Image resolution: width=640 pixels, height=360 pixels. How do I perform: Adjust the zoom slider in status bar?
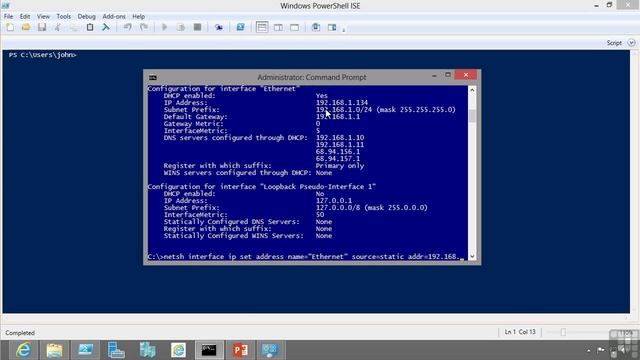pos(563,332)
